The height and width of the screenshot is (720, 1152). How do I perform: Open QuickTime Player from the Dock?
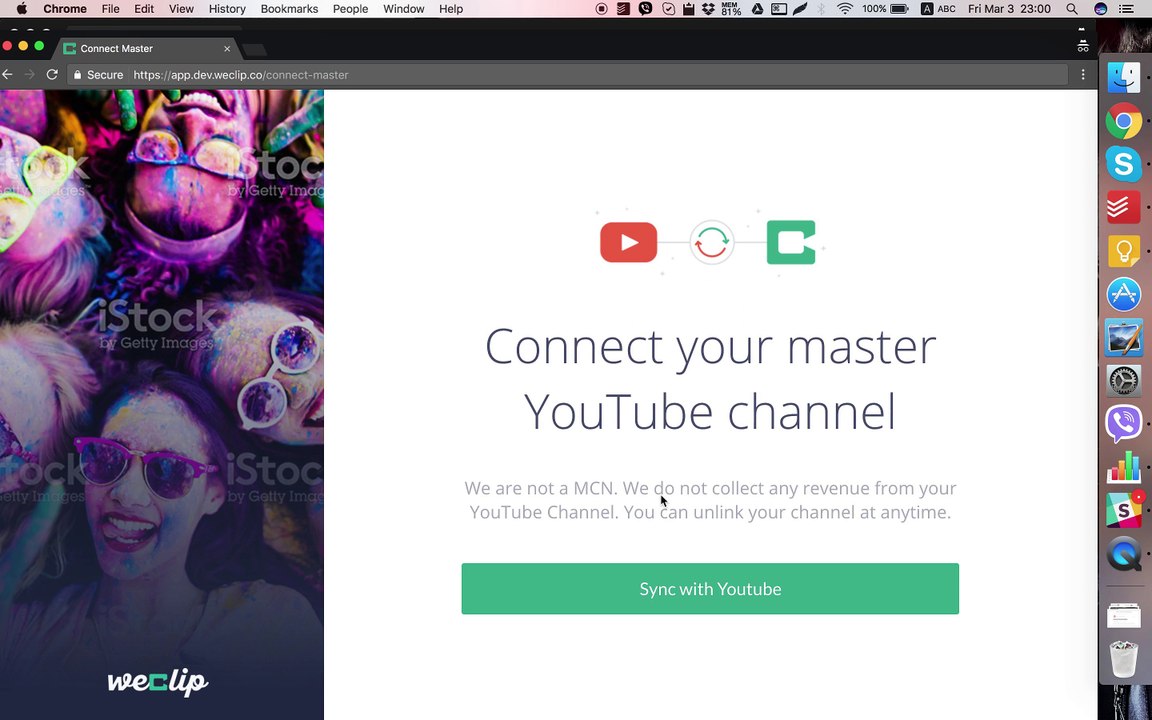click(1123, 553)
